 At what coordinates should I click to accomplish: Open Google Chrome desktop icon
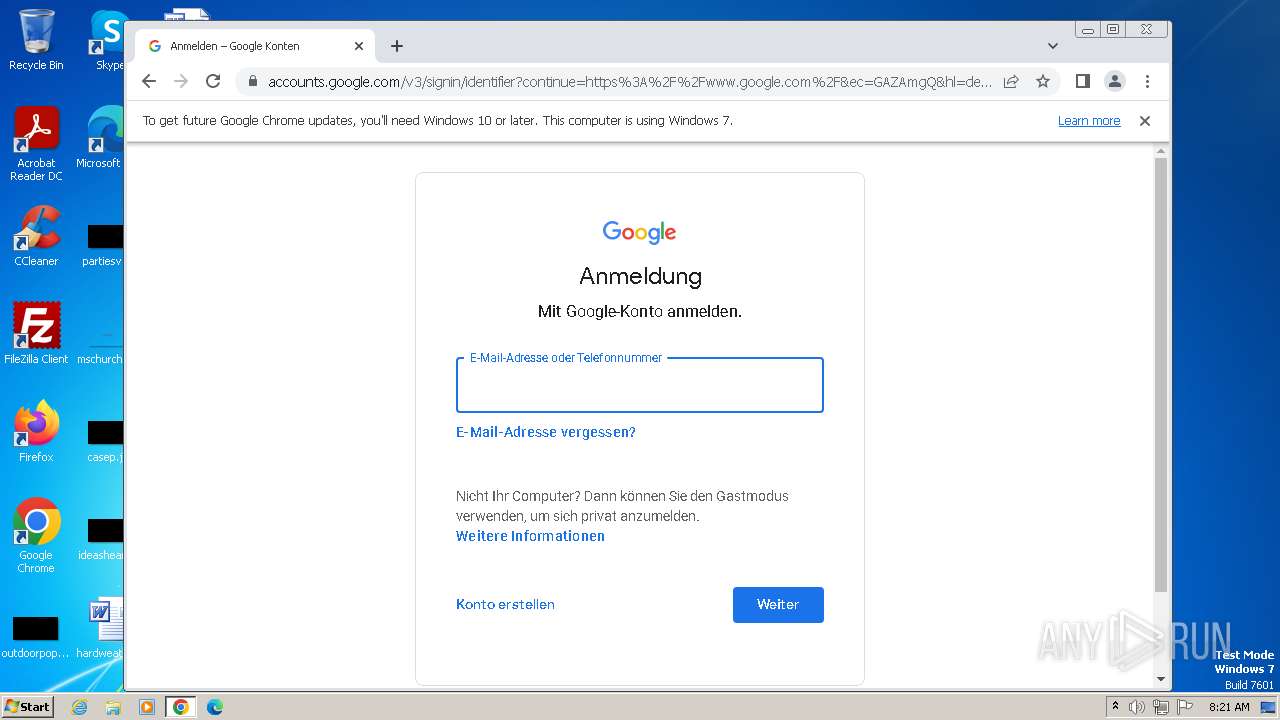point(36,535)
